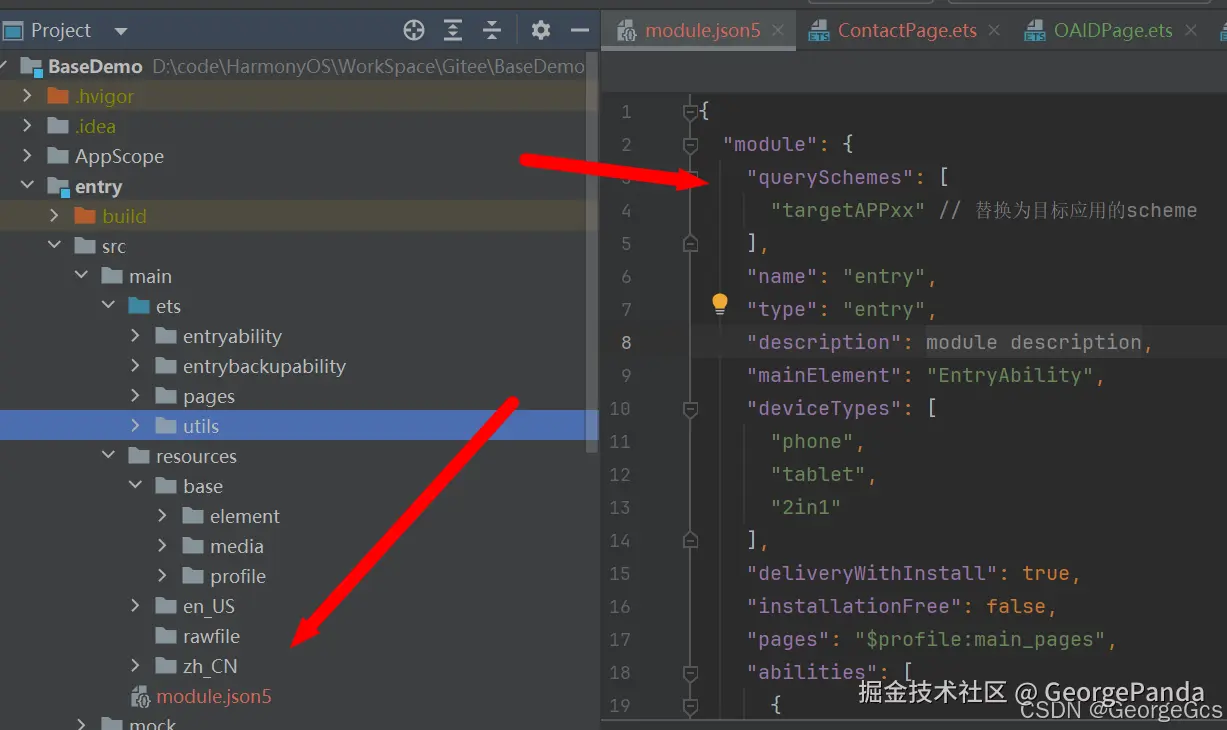Collapse the main folder
Viewport: 1227px width, 730px height.
coord(82,276)
